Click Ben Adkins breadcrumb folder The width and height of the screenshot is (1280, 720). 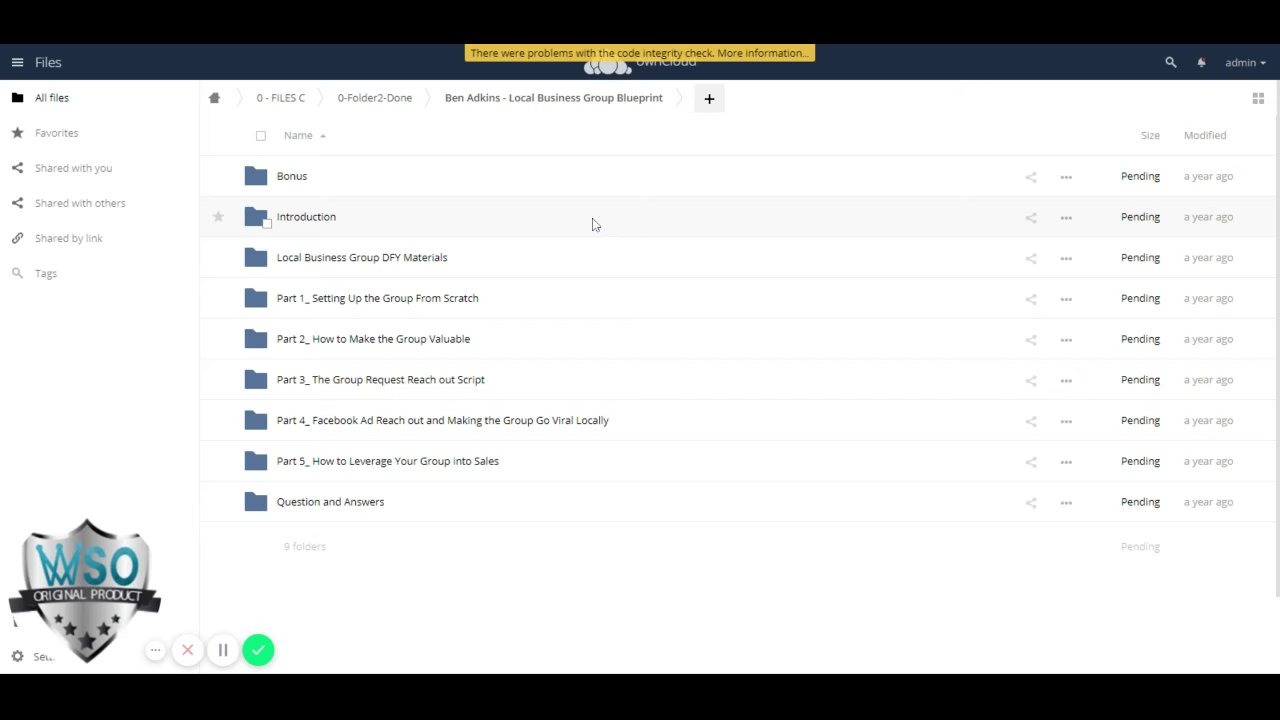click(553, 98)
